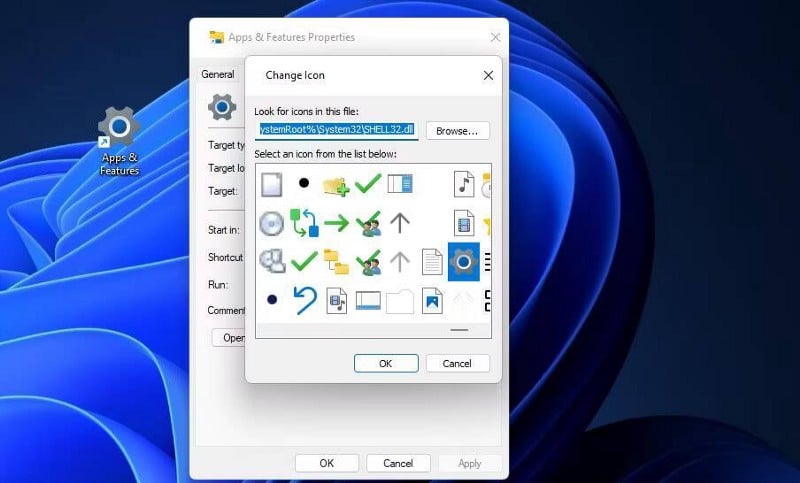Pick the single CD disc icon
This screenshot has height=483, width=800.
271,223
